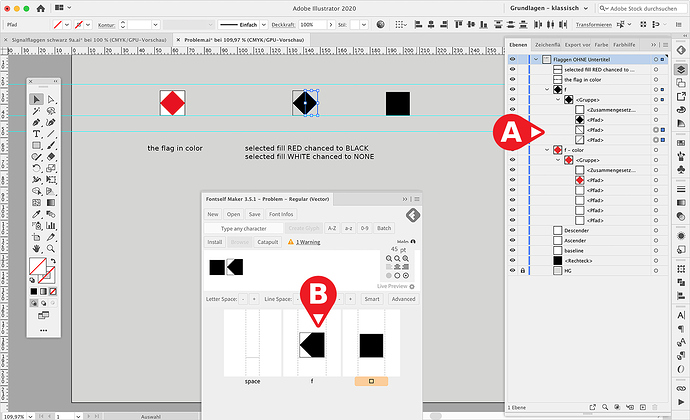The image size is (690, 420).
Task: Switch to the Farbe panel tab
Action: pos(602,44)
